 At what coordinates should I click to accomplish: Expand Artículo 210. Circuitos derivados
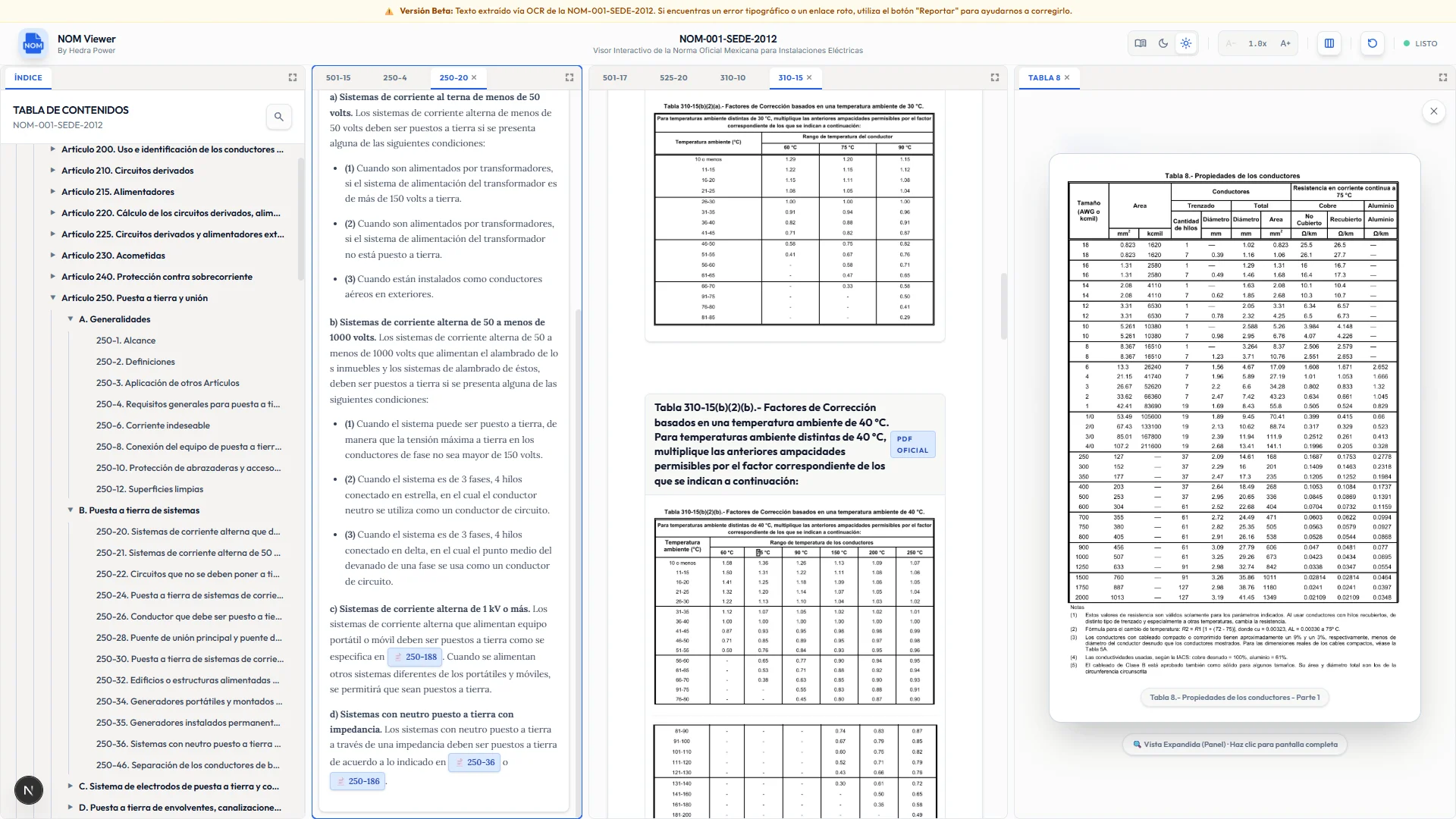(52, 171)
